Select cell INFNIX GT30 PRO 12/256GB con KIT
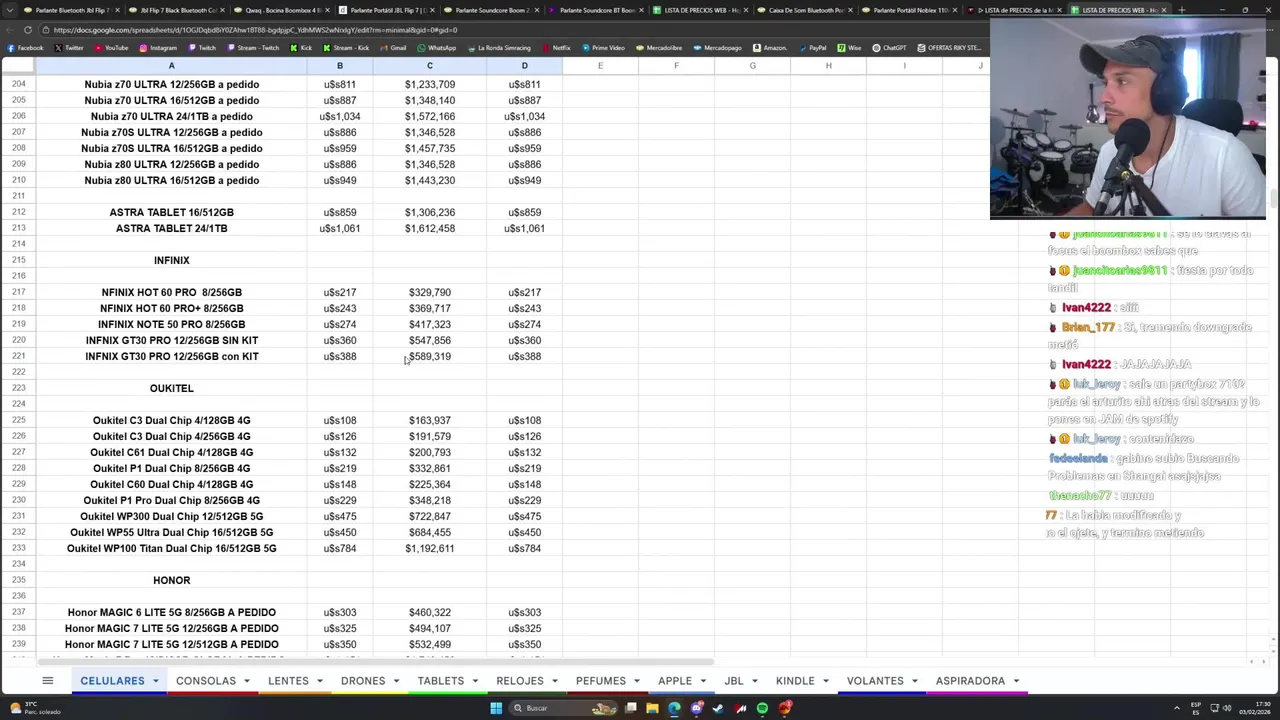Screen dimensions: 1280x720 pos(171,356)
